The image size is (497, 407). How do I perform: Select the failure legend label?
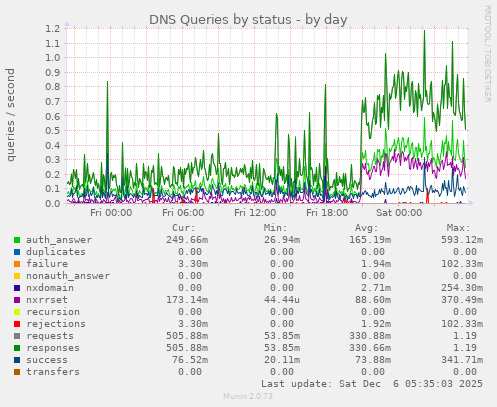[47, 264]
